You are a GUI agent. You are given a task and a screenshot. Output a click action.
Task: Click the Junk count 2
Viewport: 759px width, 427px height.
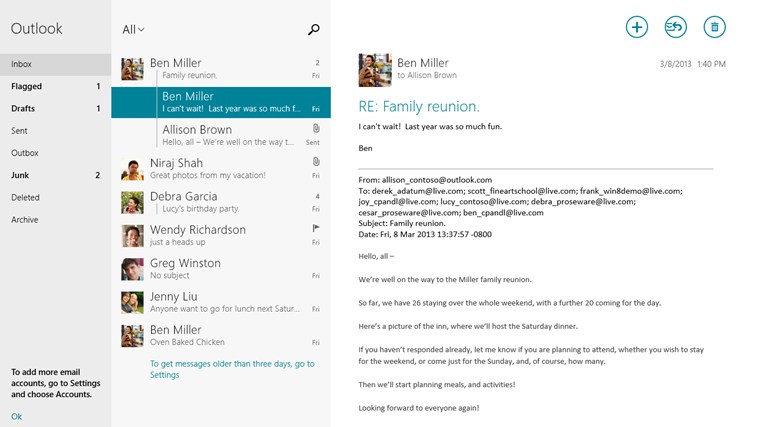coord(98,175)
